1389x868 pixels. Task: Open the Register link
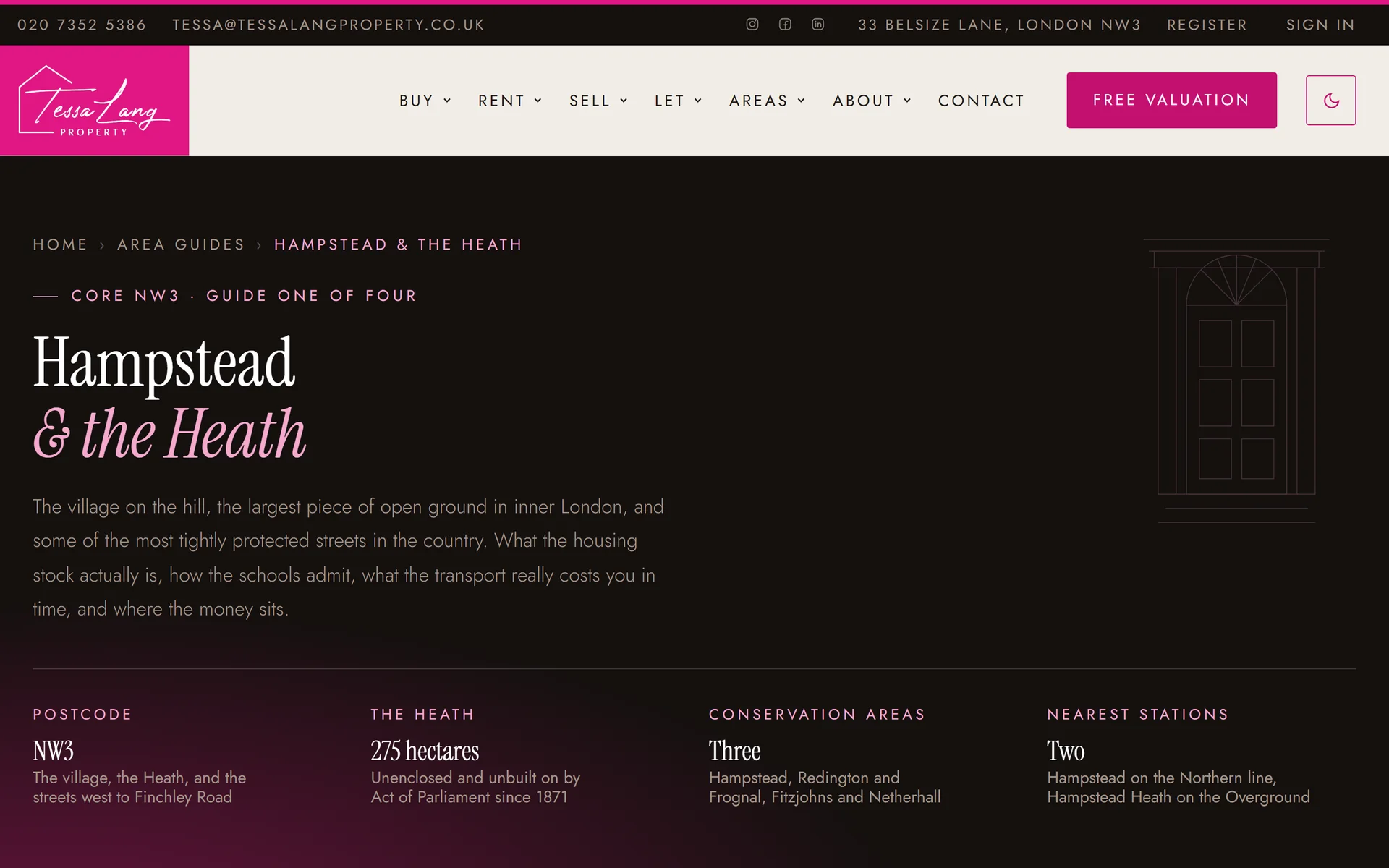[1207, 25]
